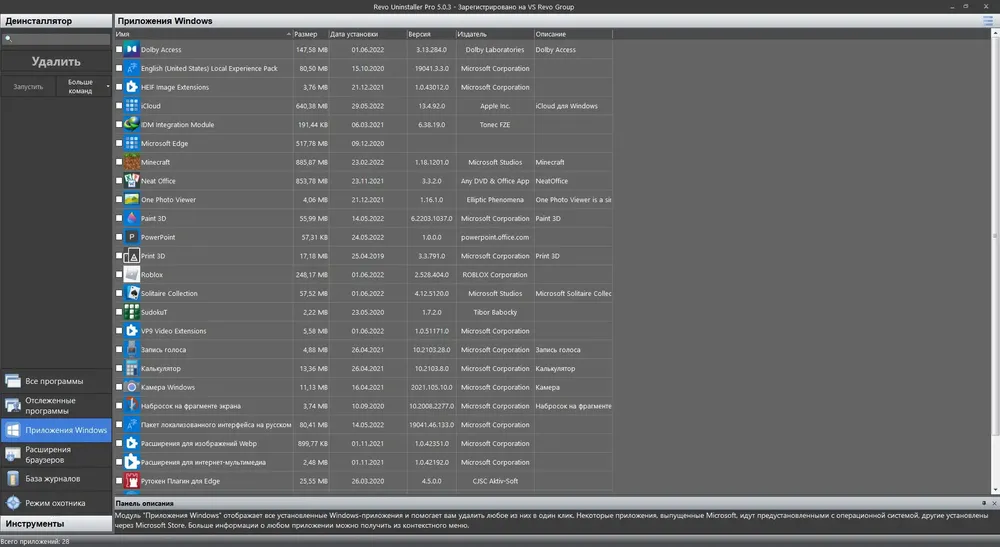1000x547 pixels.
Task: Open hamburger menu icon at top right
Action: pyautogui.click(x=988, y=20)
